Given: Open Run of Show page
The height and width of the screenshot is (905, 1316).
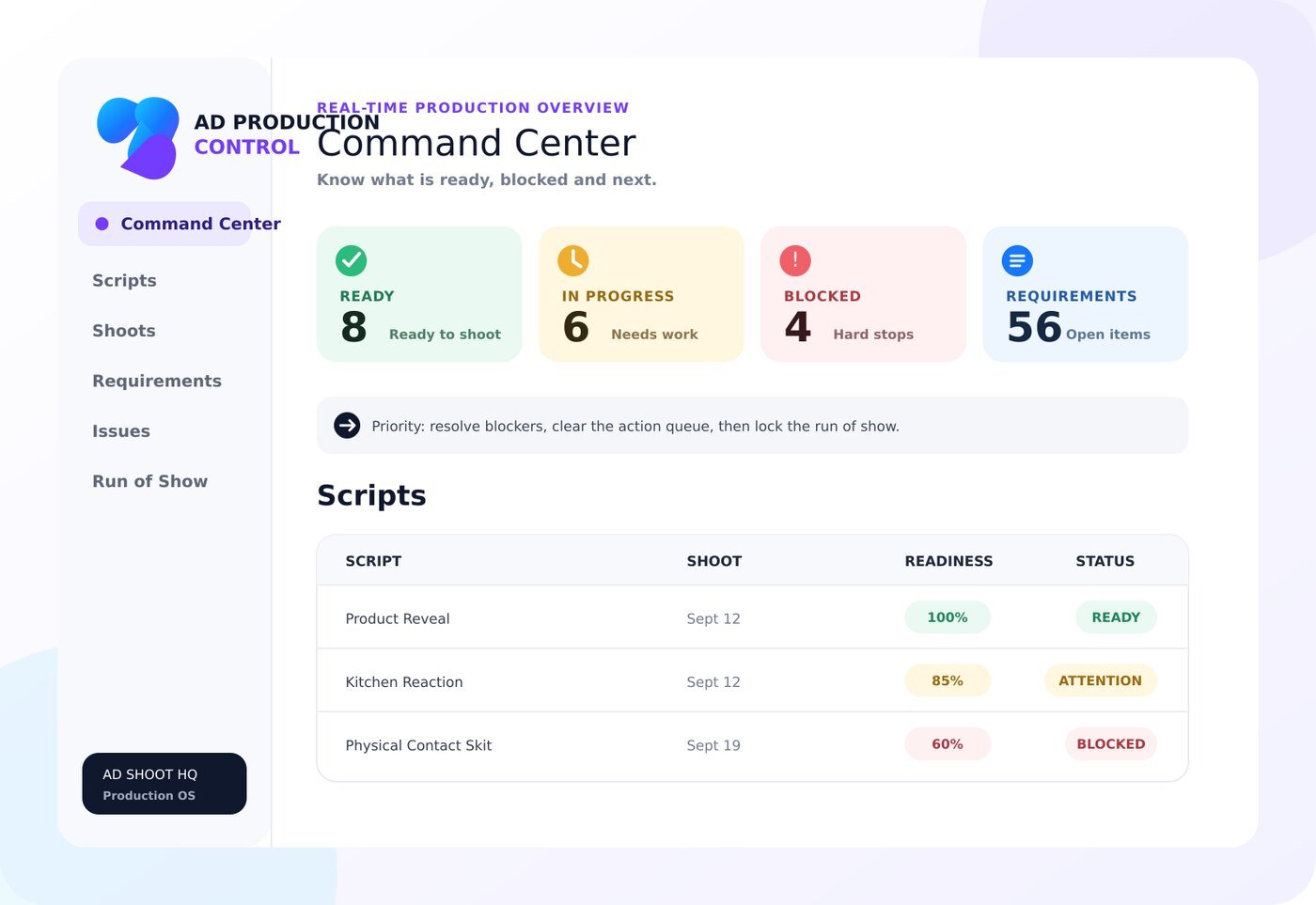Looking at the screenshot, I should pyautogui.click(x=150, y=481).
